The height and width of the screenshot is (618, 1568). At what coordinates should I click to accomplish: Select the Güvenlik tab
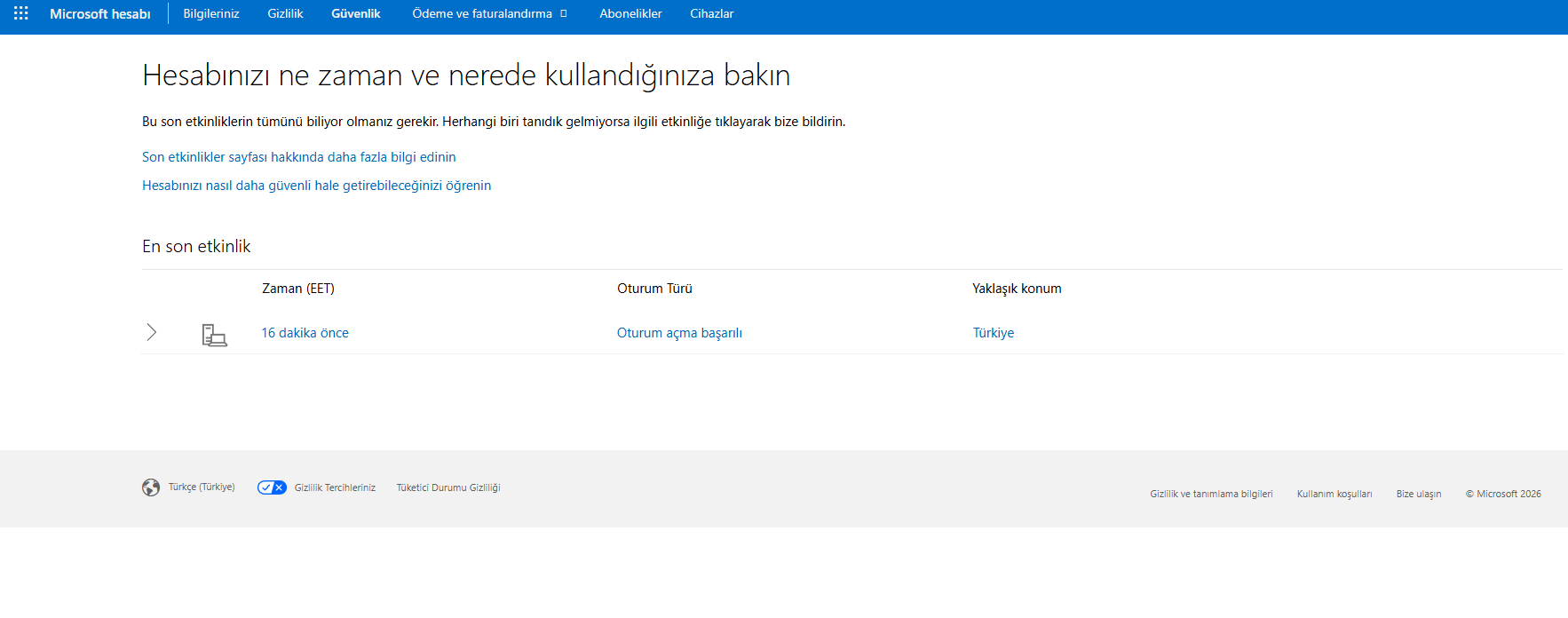pyautogui.click(x=356, y=13)
